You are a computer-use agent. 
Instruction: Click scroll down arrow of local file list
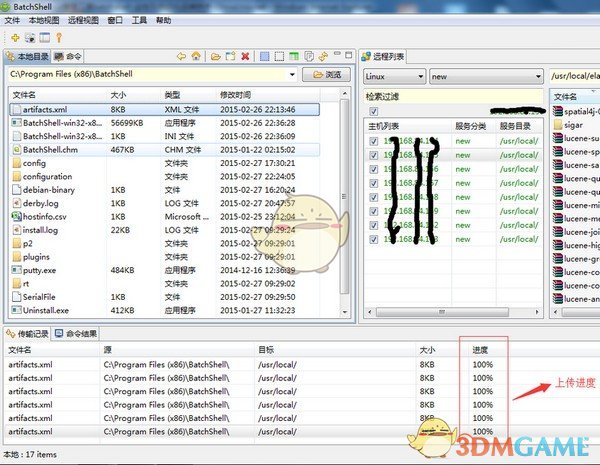[344, 312]
